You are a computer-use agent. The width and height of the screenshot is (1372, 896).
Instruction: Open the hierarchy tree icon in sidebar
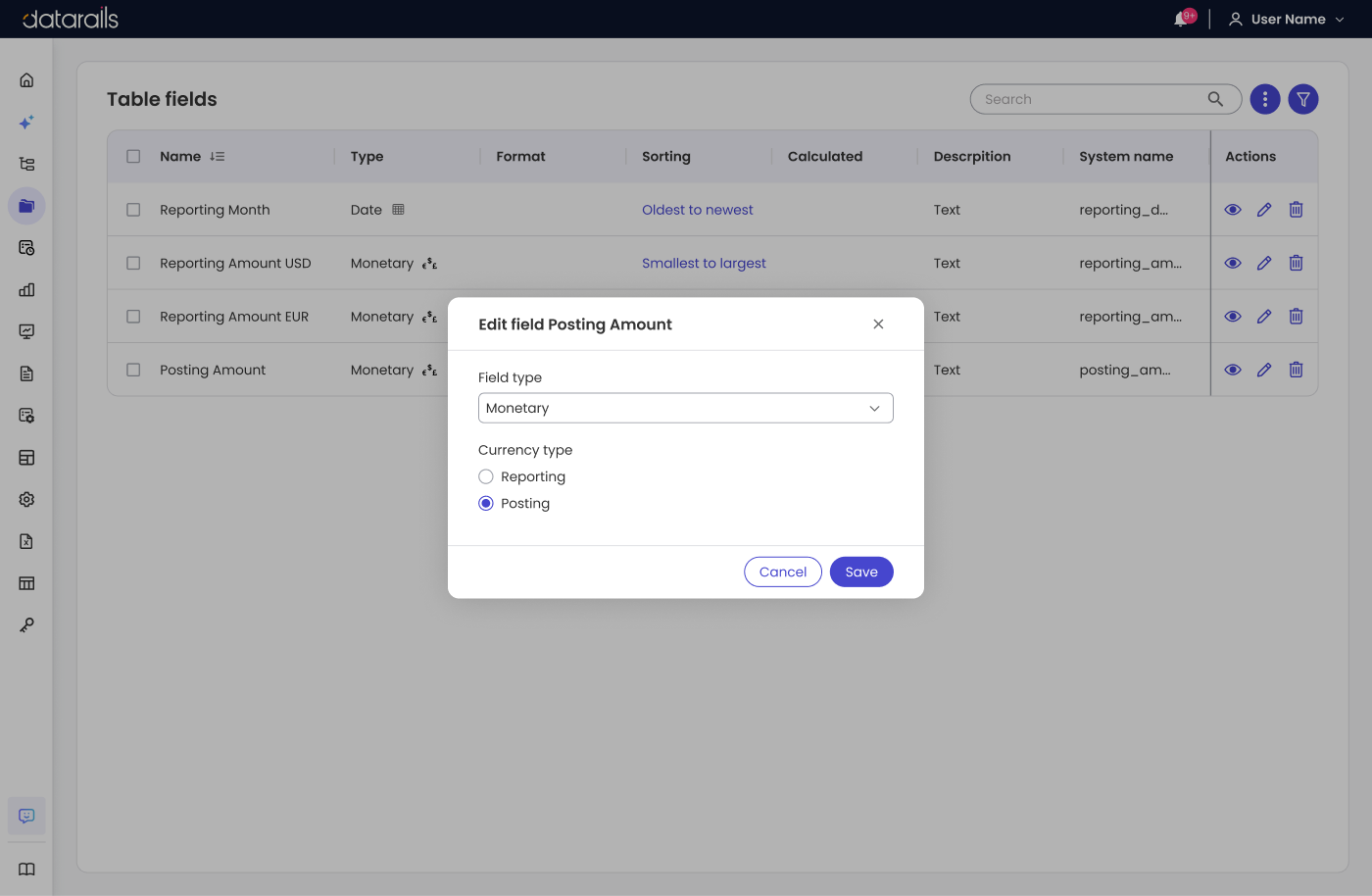click(26, 164)
